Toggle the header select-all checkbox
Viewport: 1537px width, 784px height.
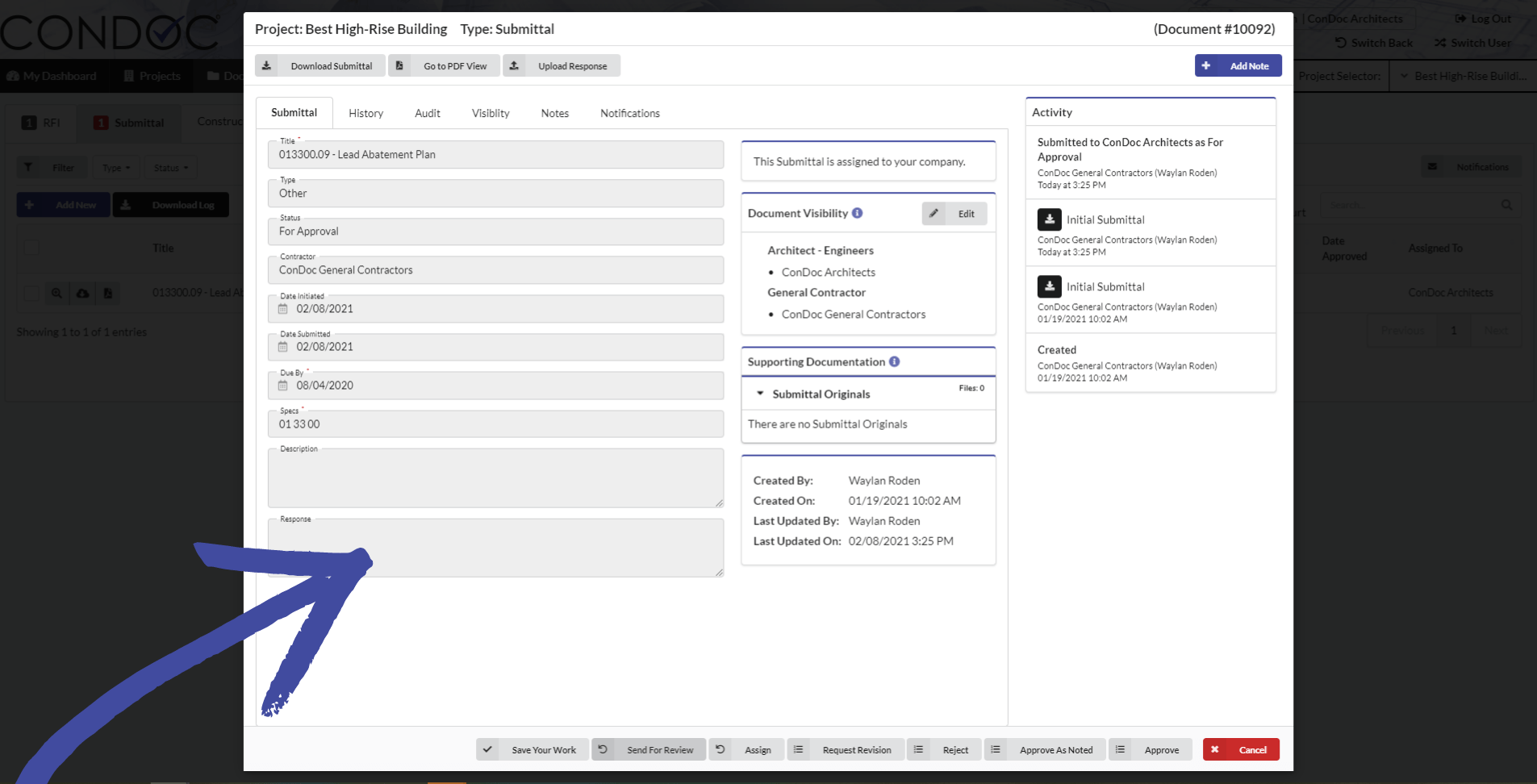31,248
